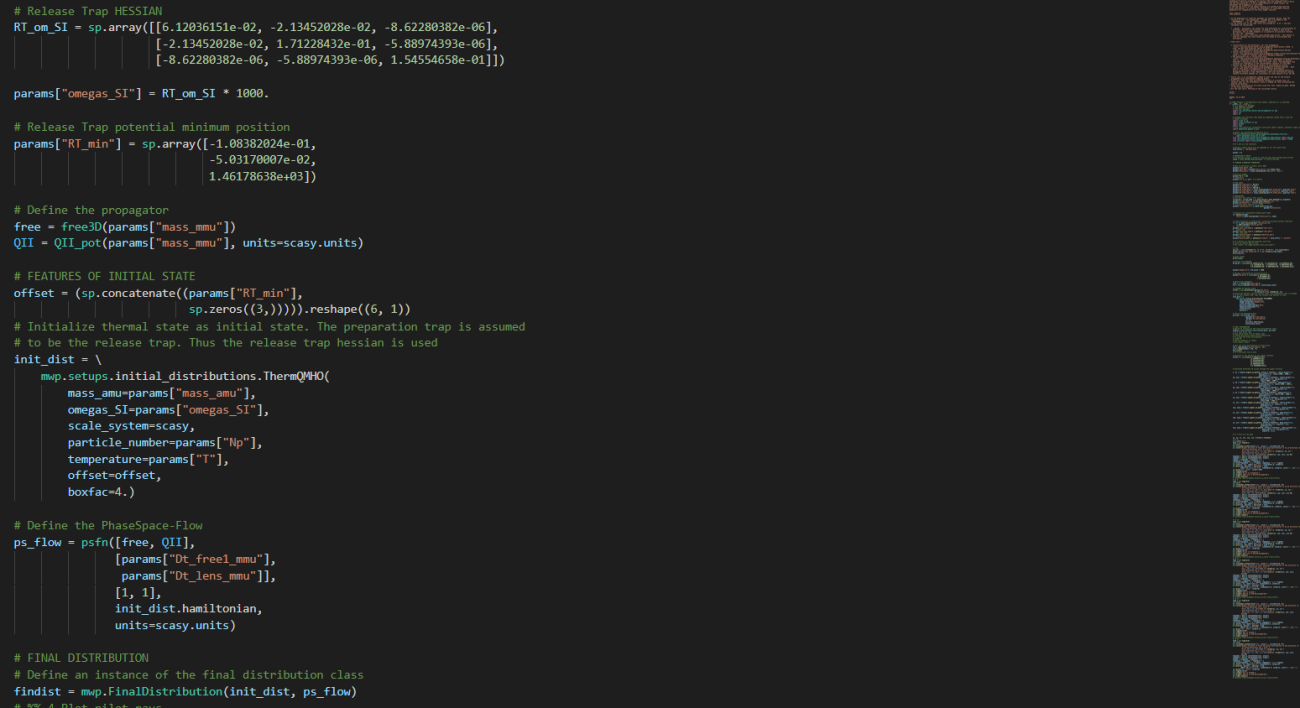Image resolution: width=1300 pixels, height=708 pixels.
Task: Click the mass_amu keyword argument
Action: [x=97, y=393]
